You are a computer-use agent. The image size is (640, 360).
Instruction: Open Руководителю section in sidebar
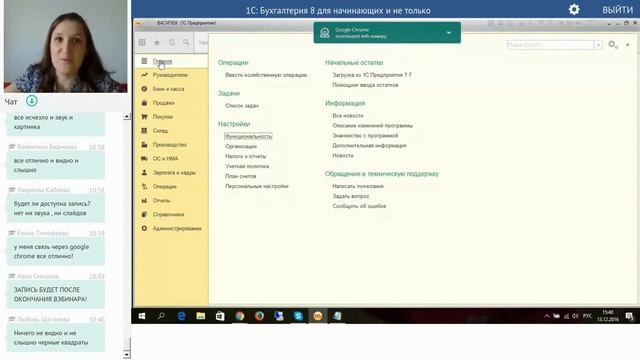(x=171, y=75)
